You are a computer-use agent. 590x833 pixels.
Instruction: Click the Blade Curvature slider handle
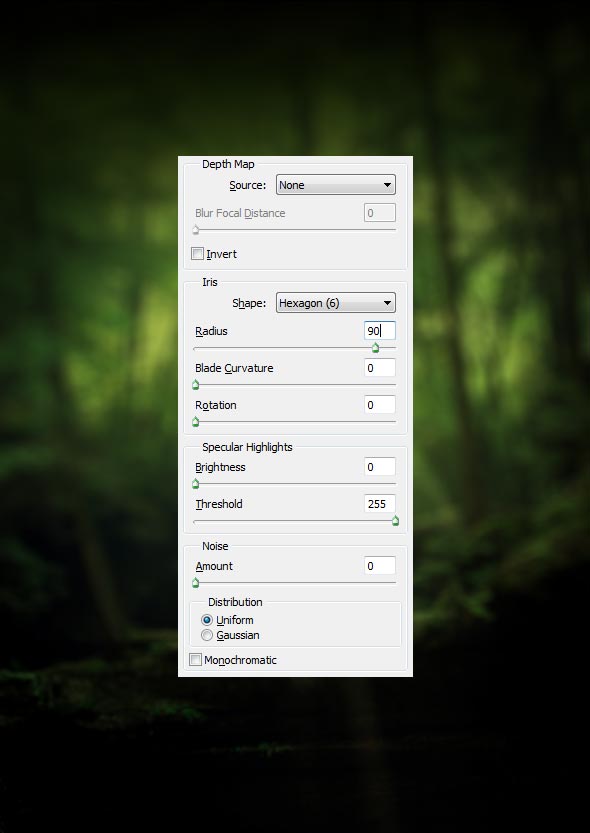pos(195,385)
